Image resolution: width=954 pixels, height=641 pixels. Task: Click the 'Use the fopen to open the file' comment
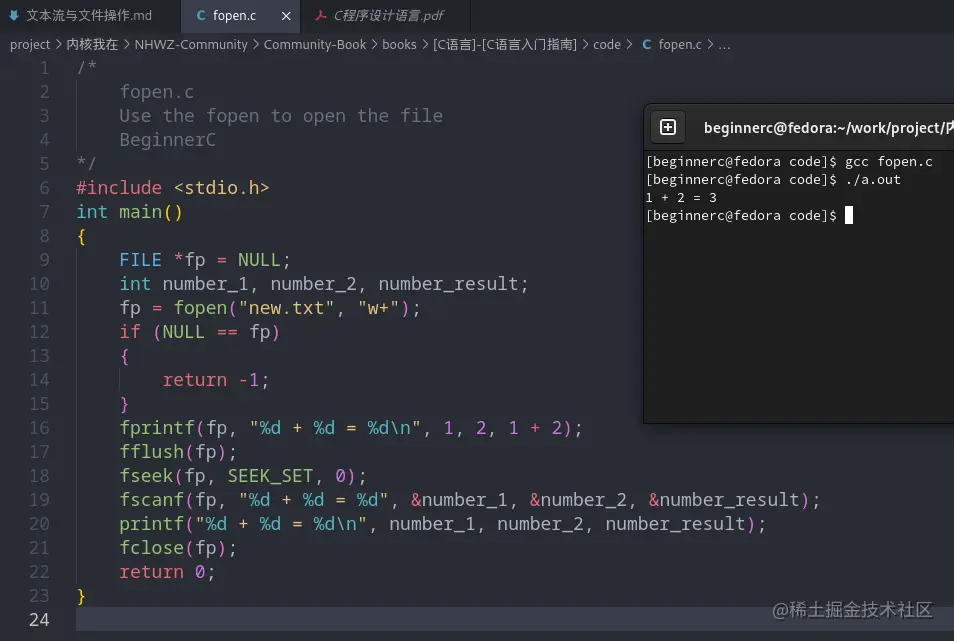(x=280, y=116)
